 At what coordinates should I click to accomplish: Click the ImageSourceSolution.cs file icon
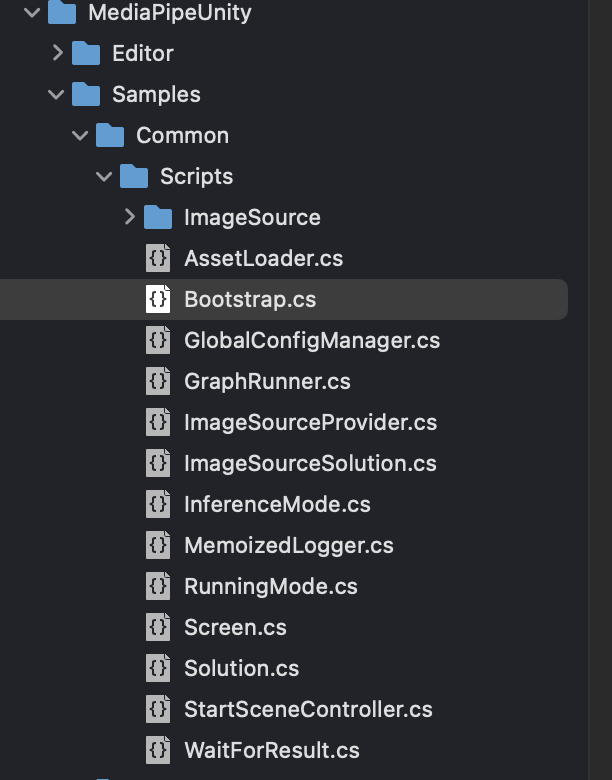click(x=158, y=463)
